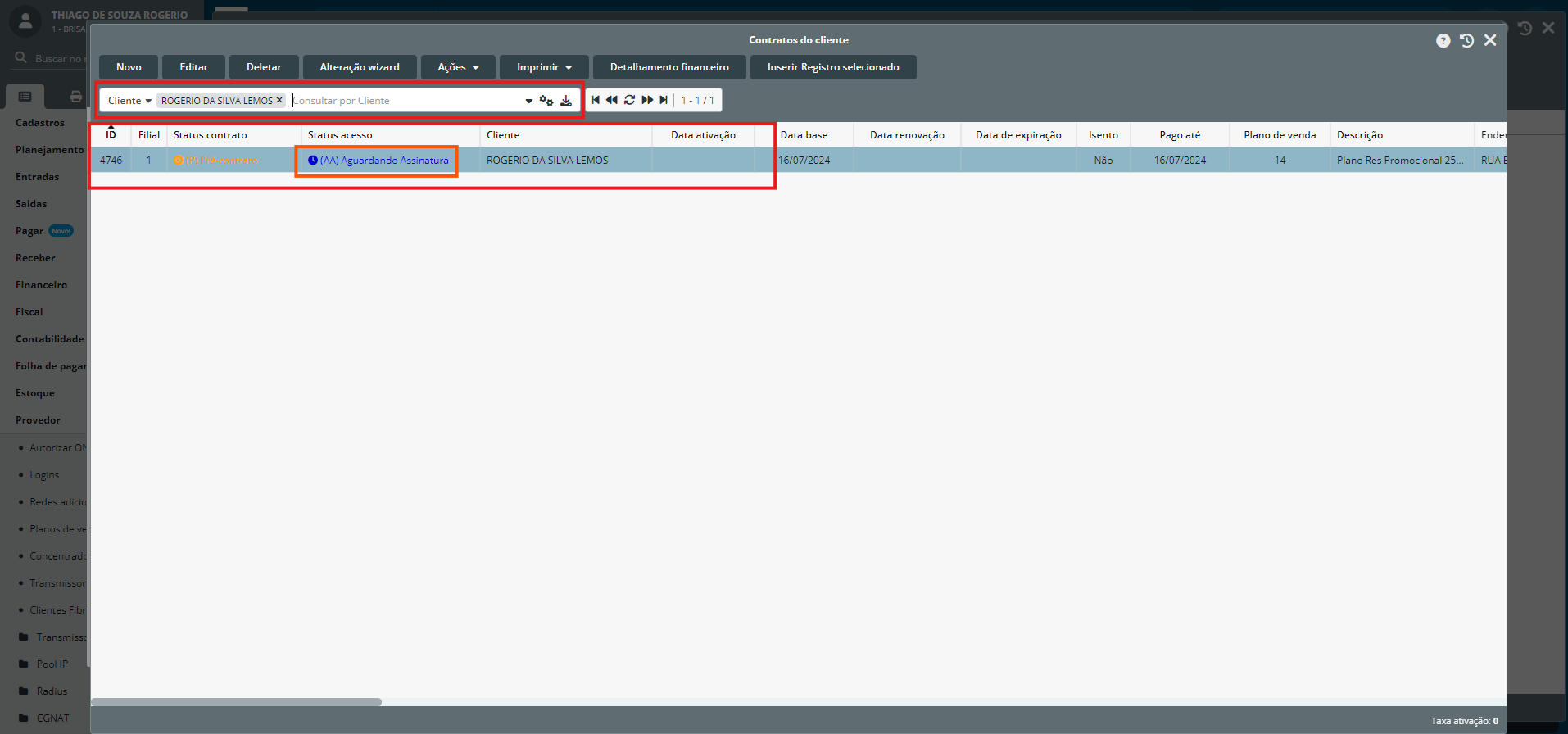Click the download icon in the search bar
The image size is (1568, 734).
[x=566, y=101]
